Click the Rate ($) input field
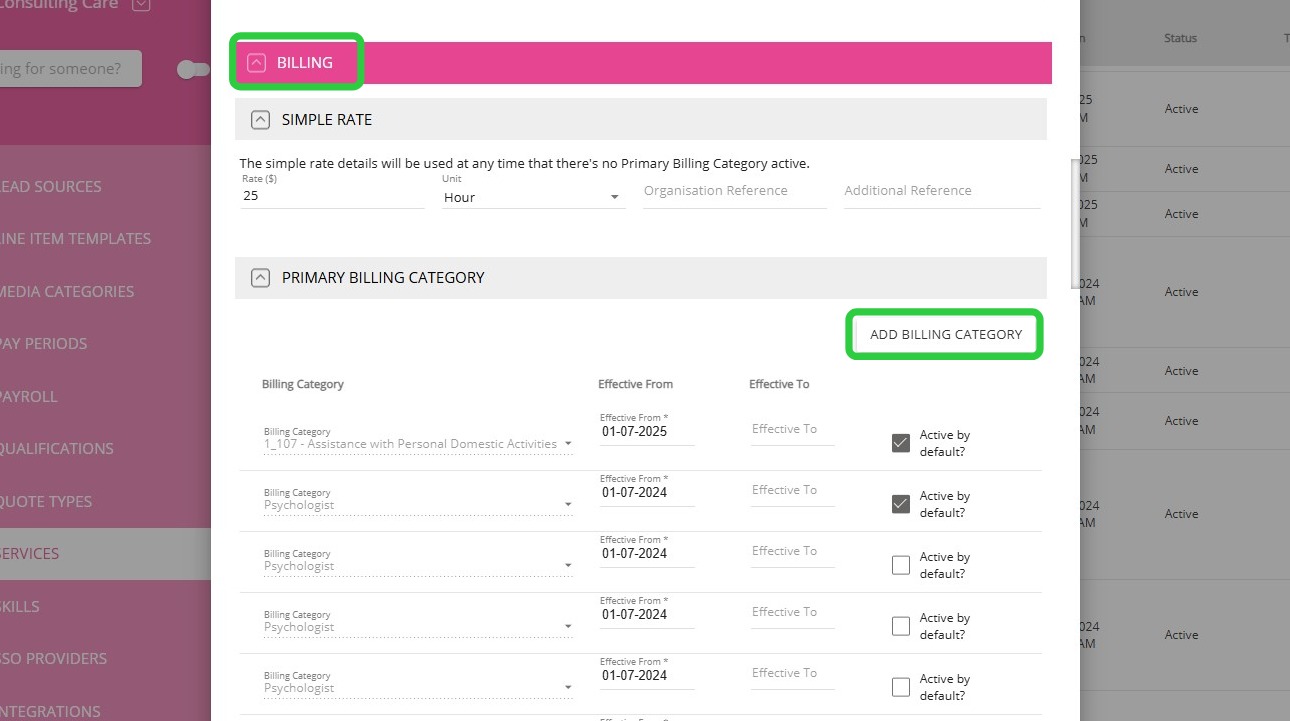Image resolution: width=1290 pixels, height=721 pixels. 332,196
